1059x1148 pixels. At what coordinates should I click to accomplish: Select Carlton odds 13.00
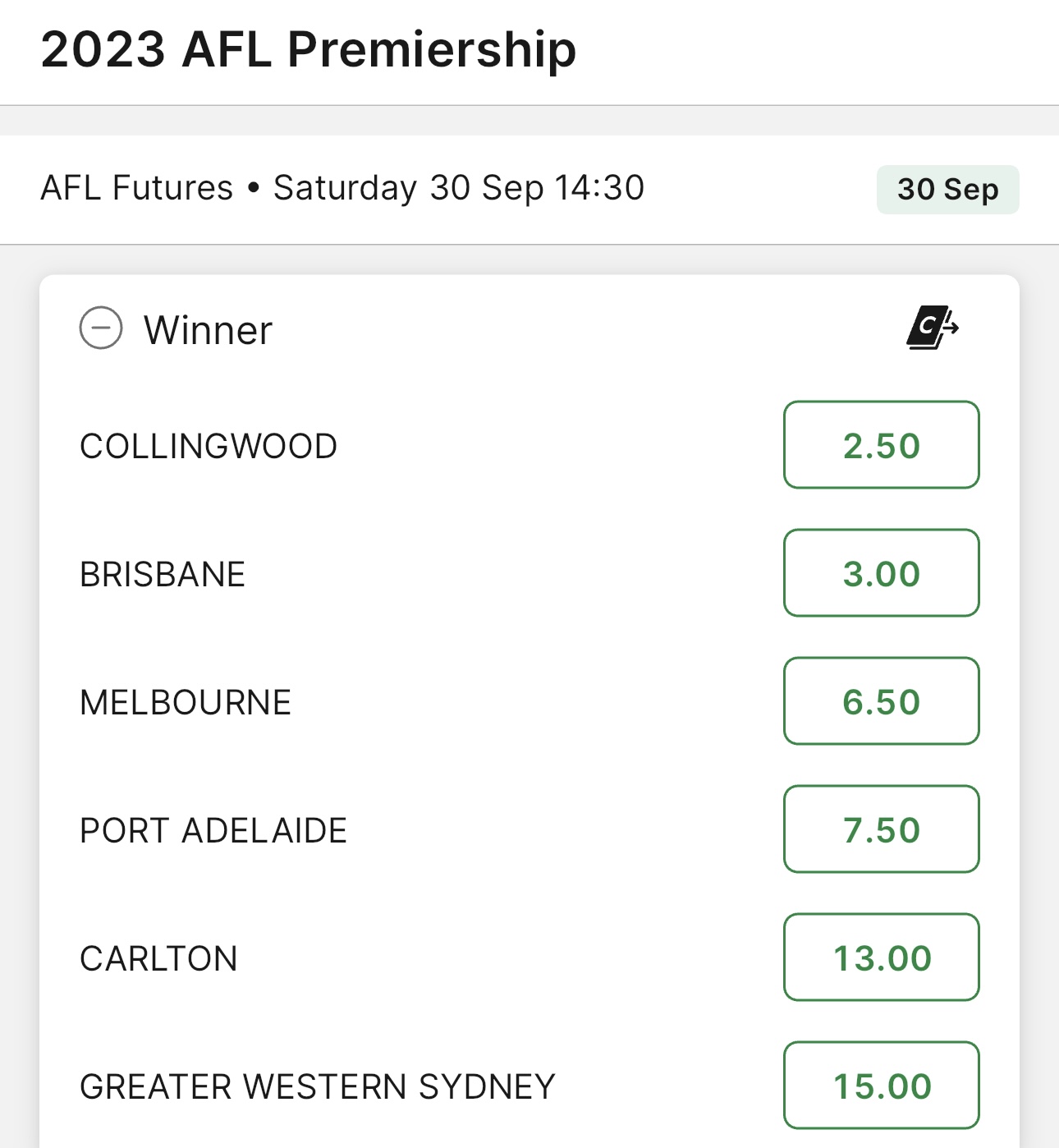coord(882,957)
